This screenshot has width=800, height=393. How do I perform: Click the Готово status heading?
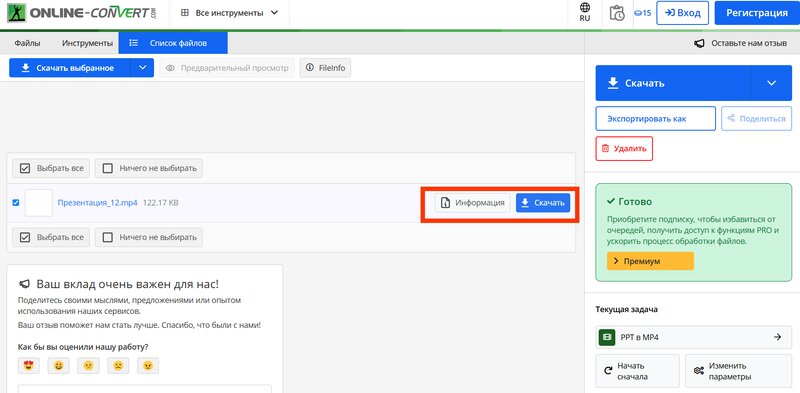630,202
